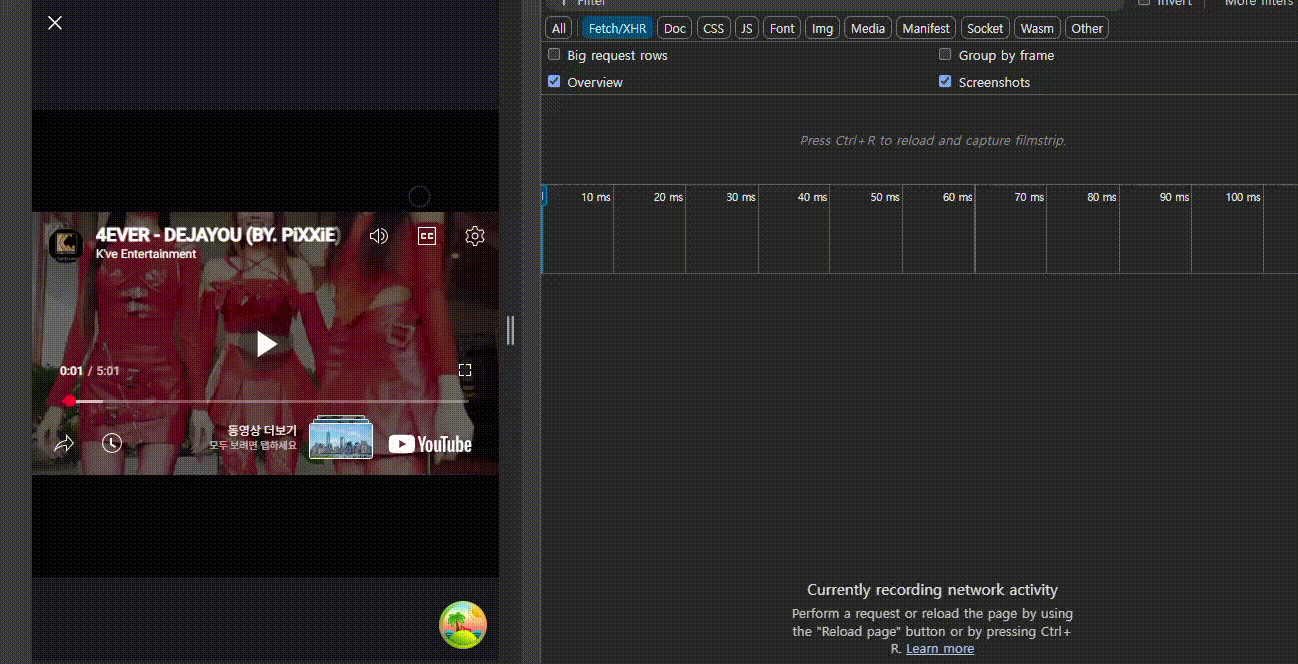Seek along the video progress bar
Screen dimensions: 1298x664
coord(266,401)
